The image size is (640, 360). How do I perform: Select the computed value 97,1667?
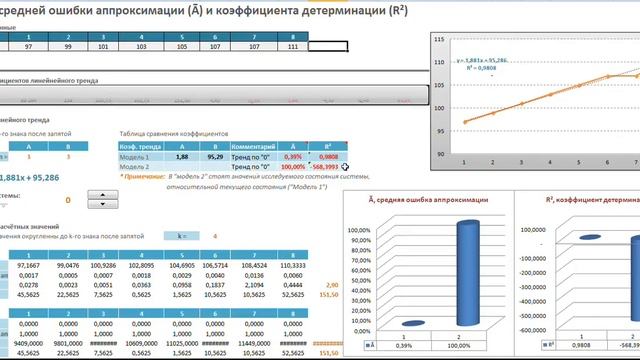pyautogui.click(x=29, y=265)
